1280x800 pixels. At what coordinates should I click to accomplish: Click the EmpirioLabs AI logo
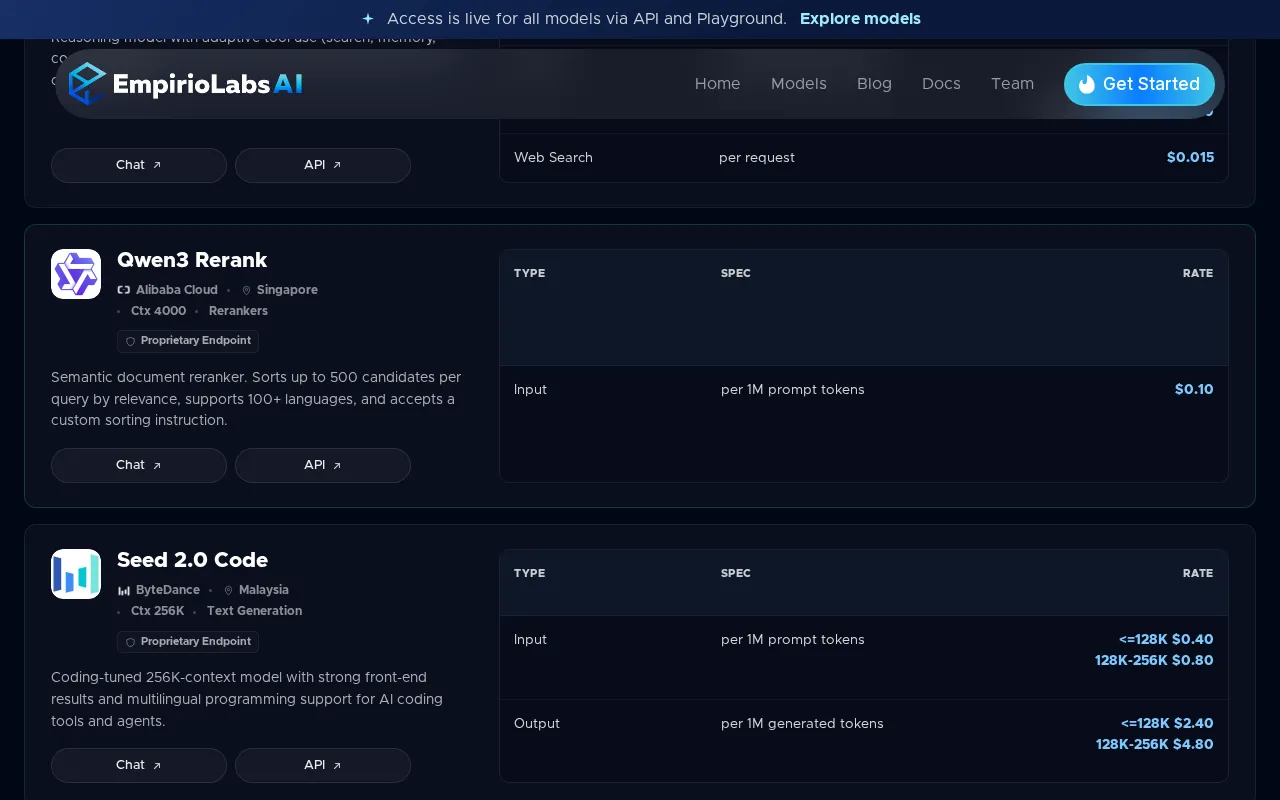tap(185, 84)
